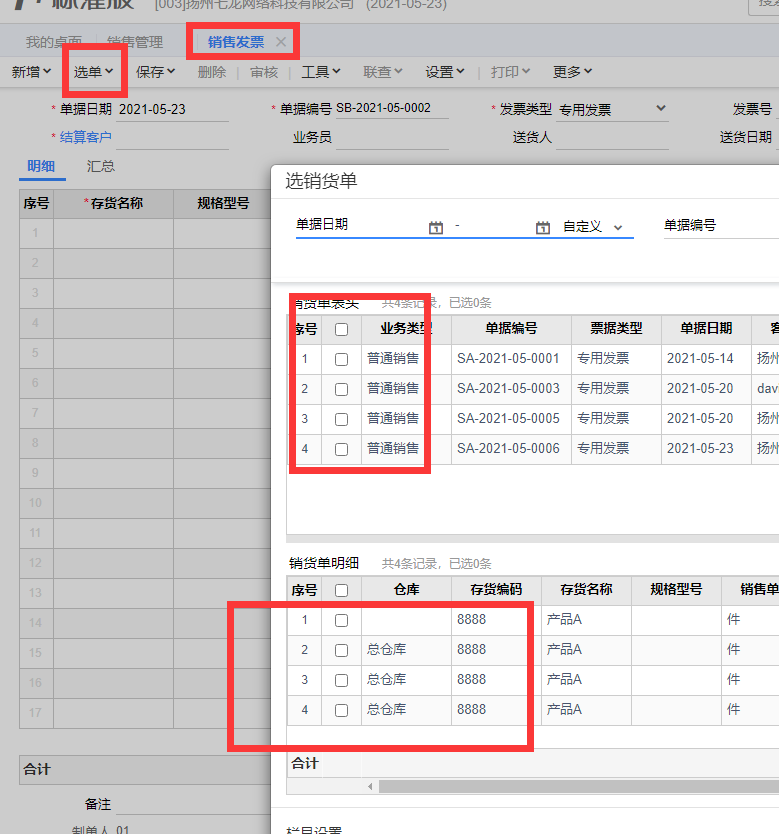Click the horizontal scrollbar in detail table

579,786
